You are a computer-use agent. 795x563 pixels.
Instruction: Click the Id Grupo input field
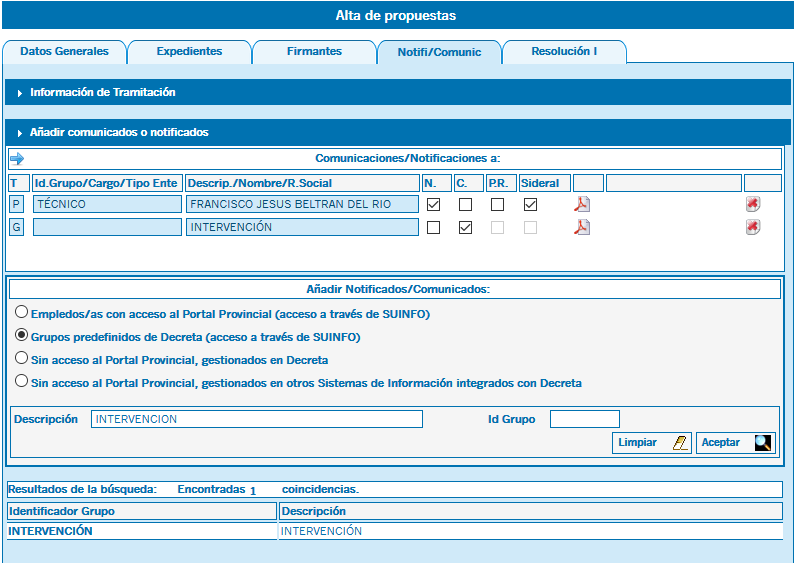click(585, 419)
